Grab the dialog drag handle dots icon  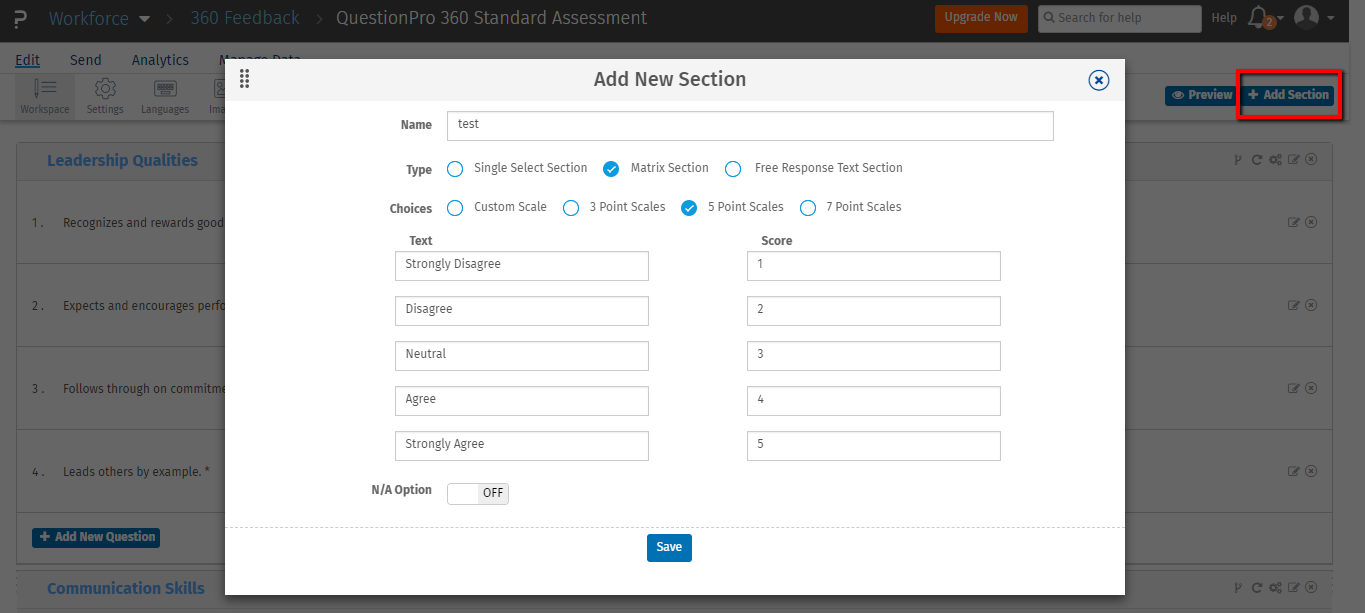point(245,79)
